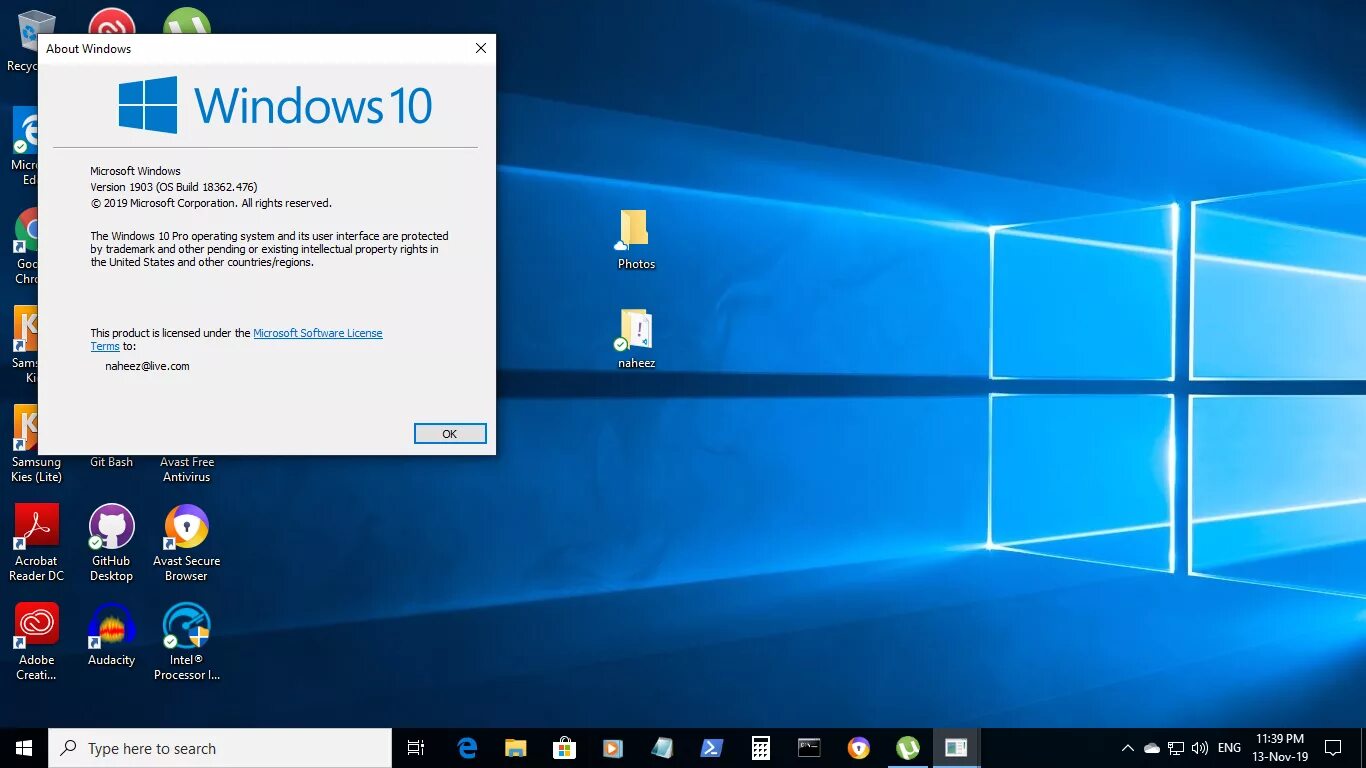Screen dimensions: 1366x768
Task: Open the Windows Start menu
Action: 24,748
